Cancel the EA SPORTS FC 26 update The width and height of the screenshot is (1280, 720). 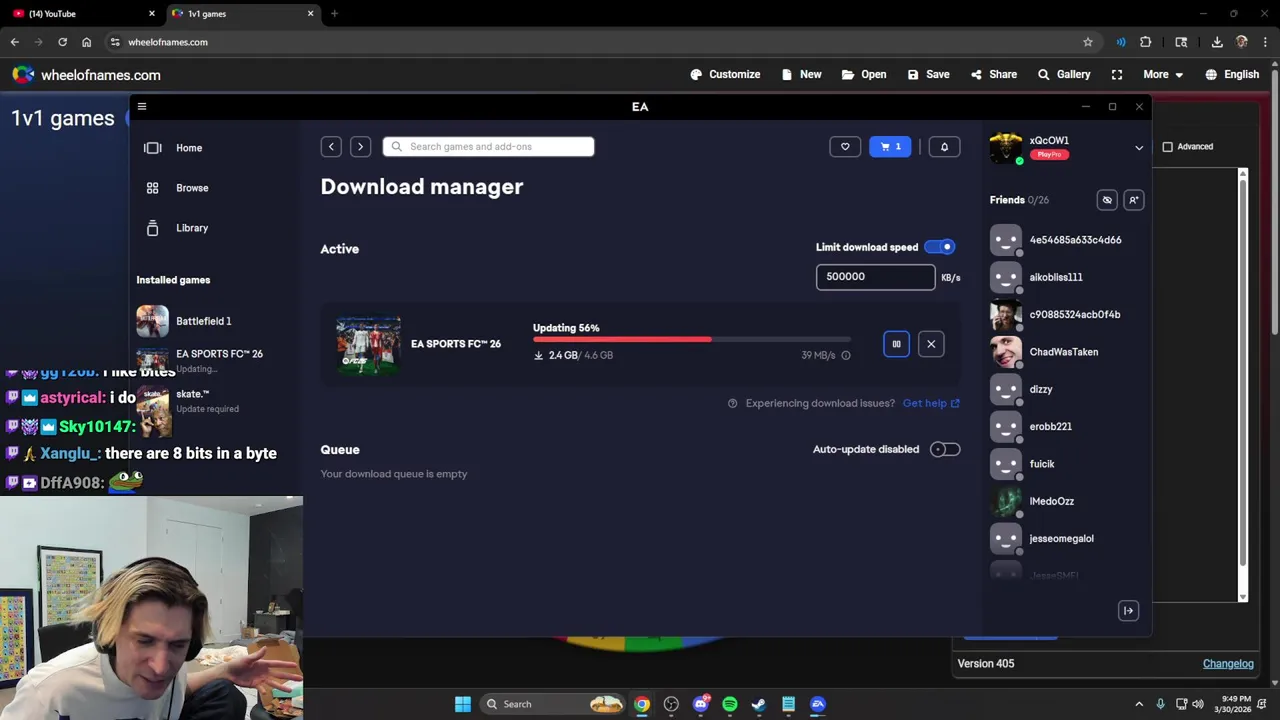[x=931, y=344]
